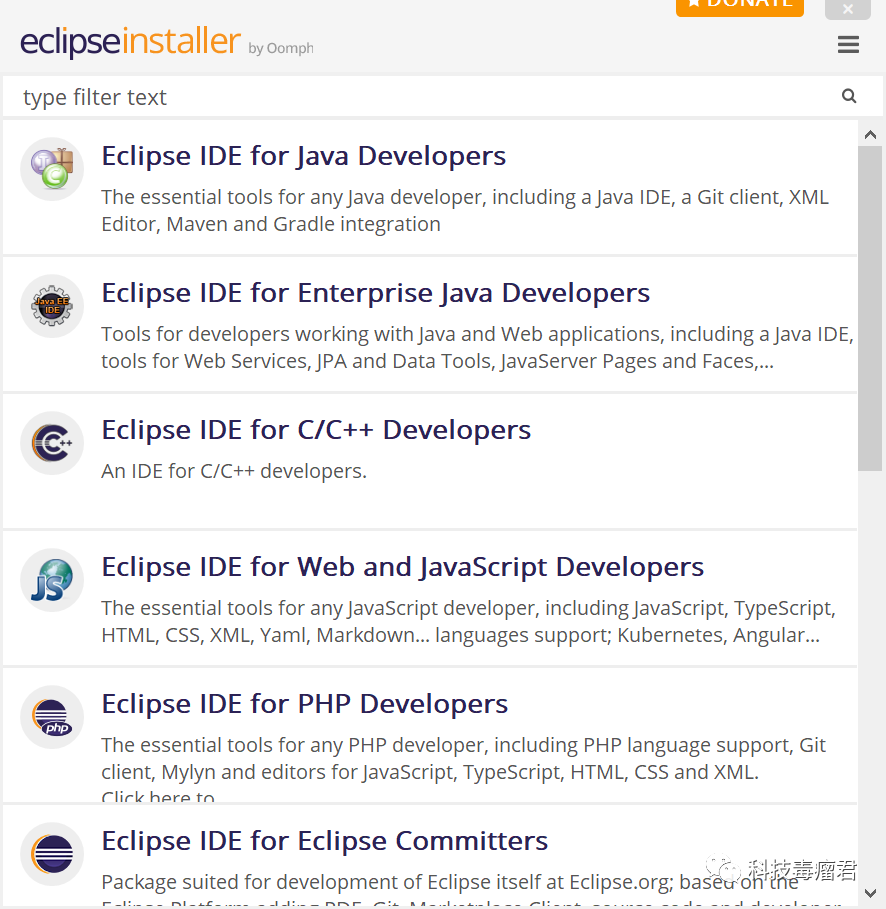Select Eclipse IDE for Eclipse Committers
The image size is (886, 909).
[x=430, y=855]
